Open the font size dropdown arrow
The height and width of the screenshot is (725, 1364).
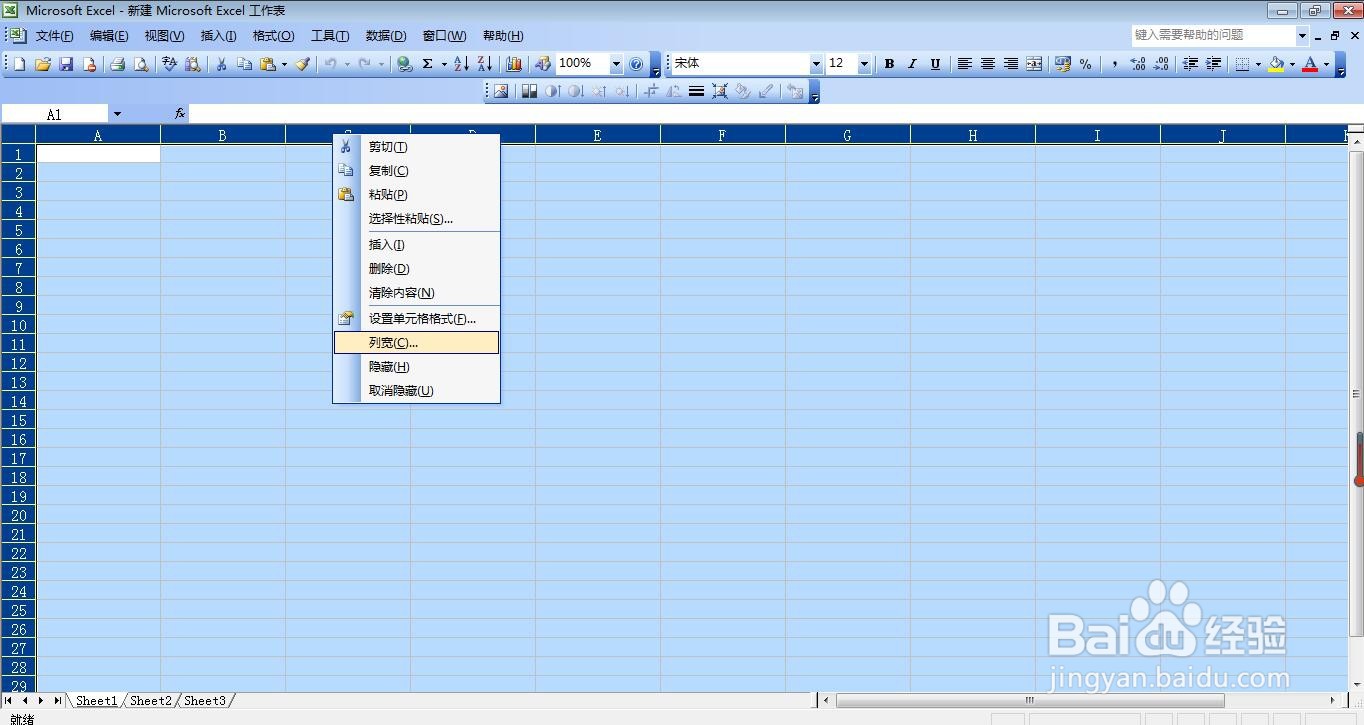tap(864, 64)
